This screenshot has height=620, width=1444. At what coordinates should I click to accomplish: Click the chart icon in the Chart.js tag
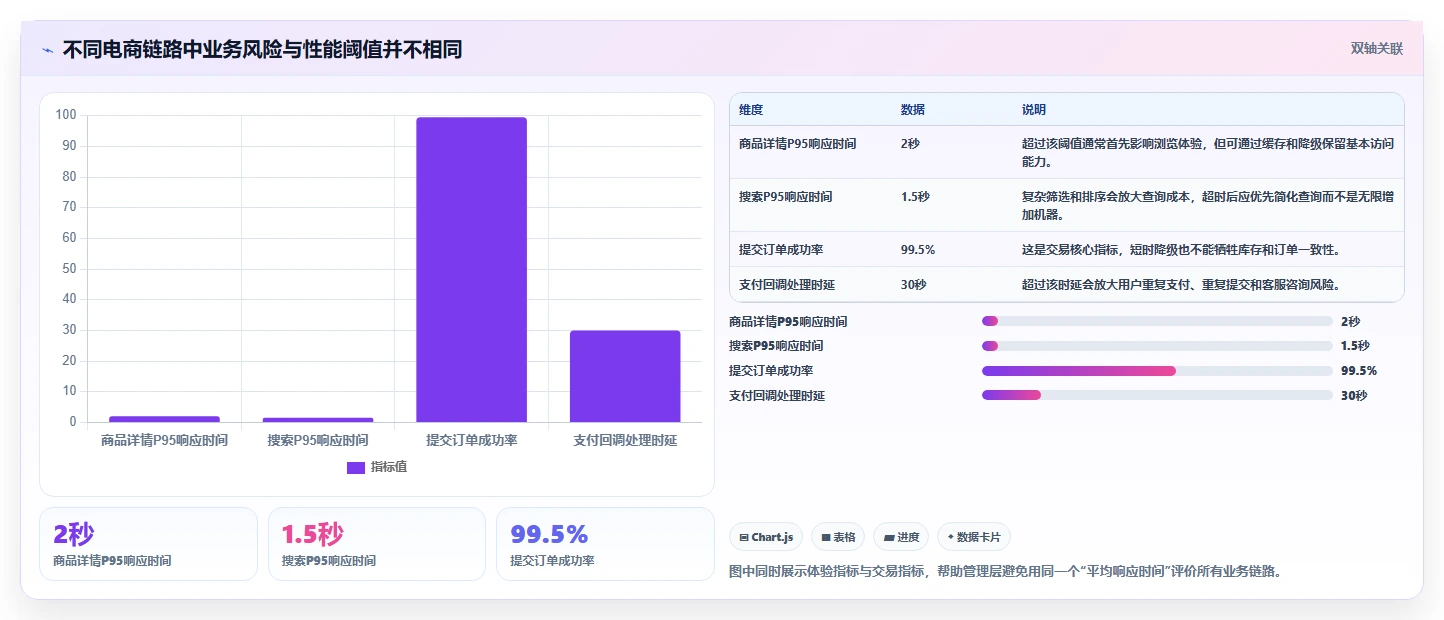[x=744, y=538]
